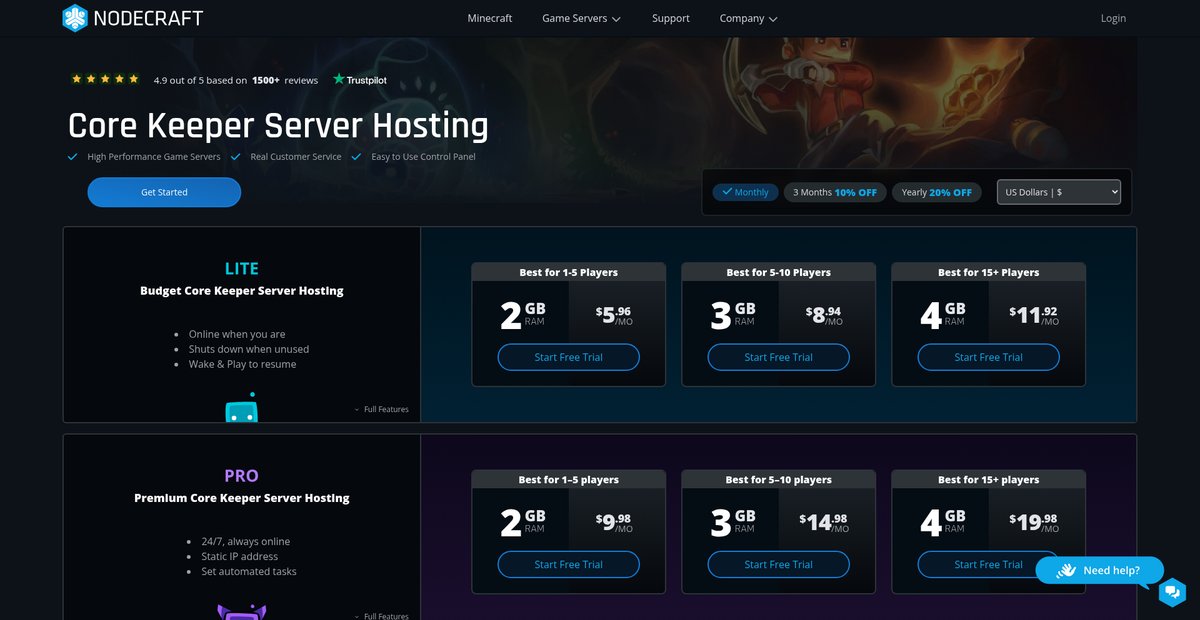Open the Support nav item

[x=671, y=18]
